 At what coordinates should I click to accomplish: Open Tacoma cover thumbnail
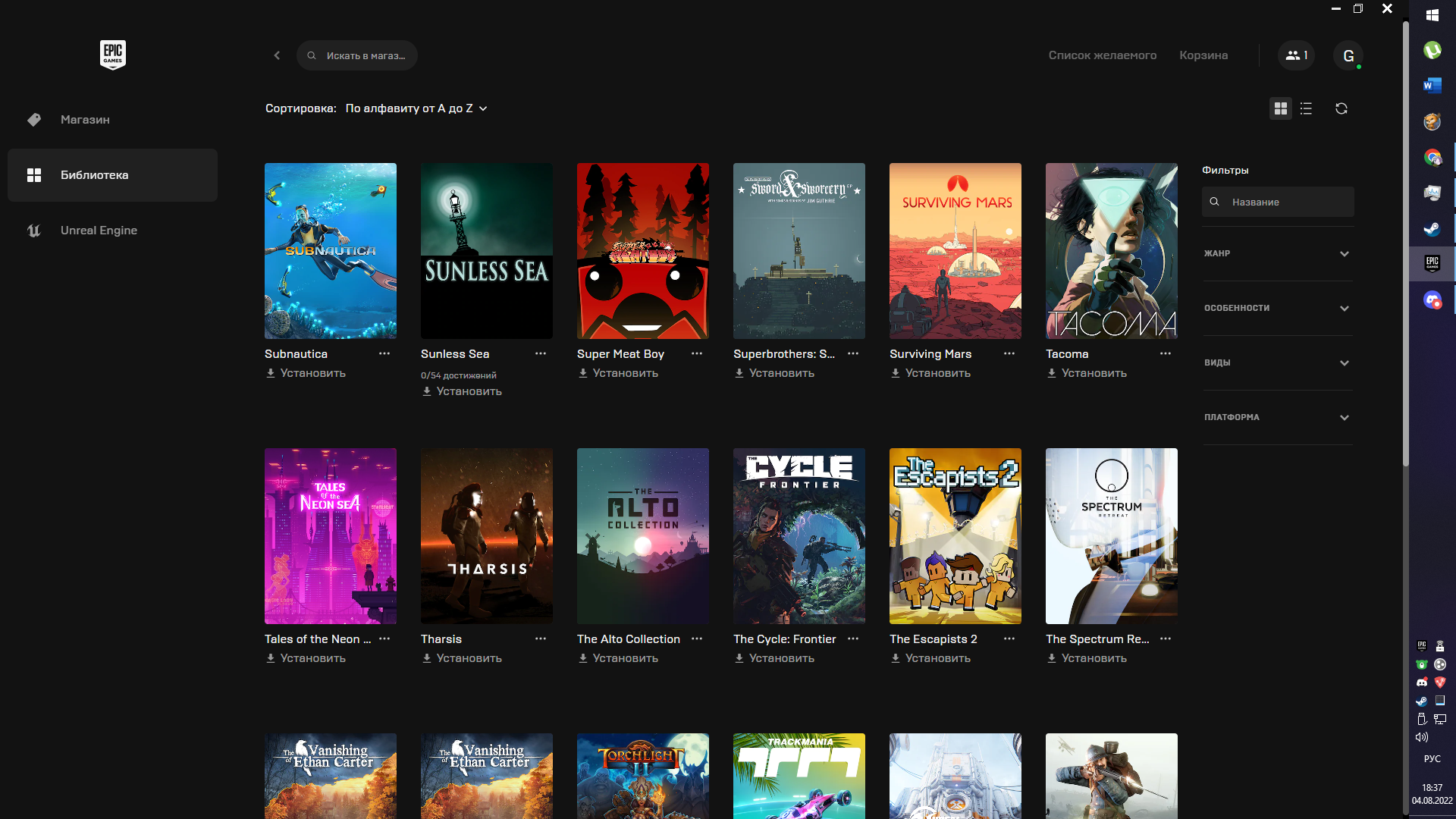pos(1112,251)
